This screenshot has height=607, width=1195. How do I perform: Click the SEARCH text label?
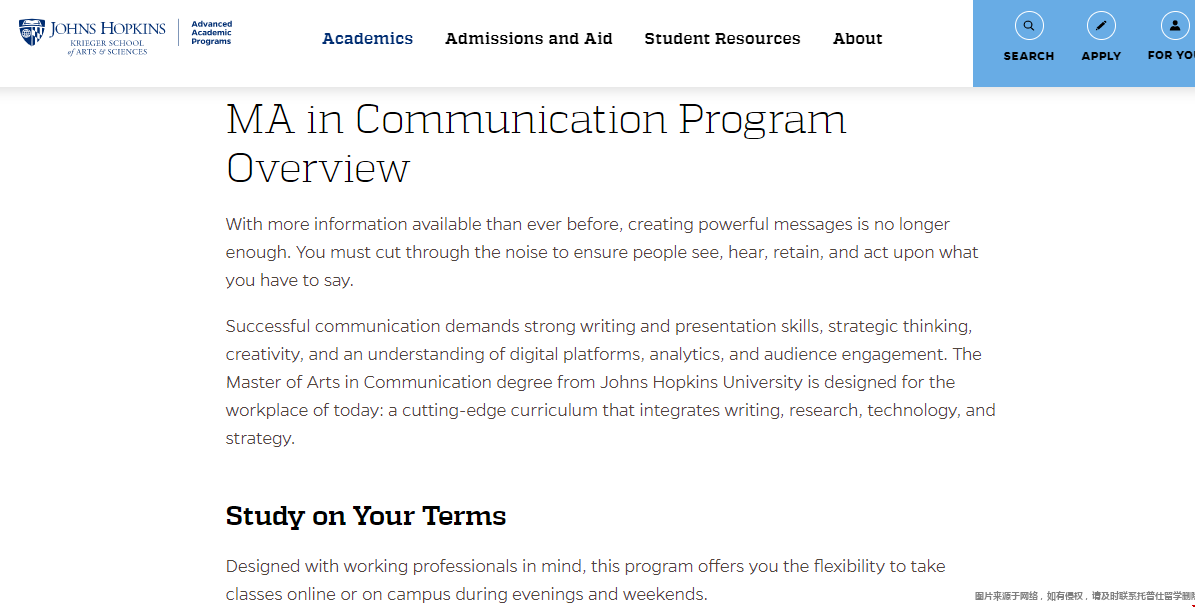pos(1029,57)
